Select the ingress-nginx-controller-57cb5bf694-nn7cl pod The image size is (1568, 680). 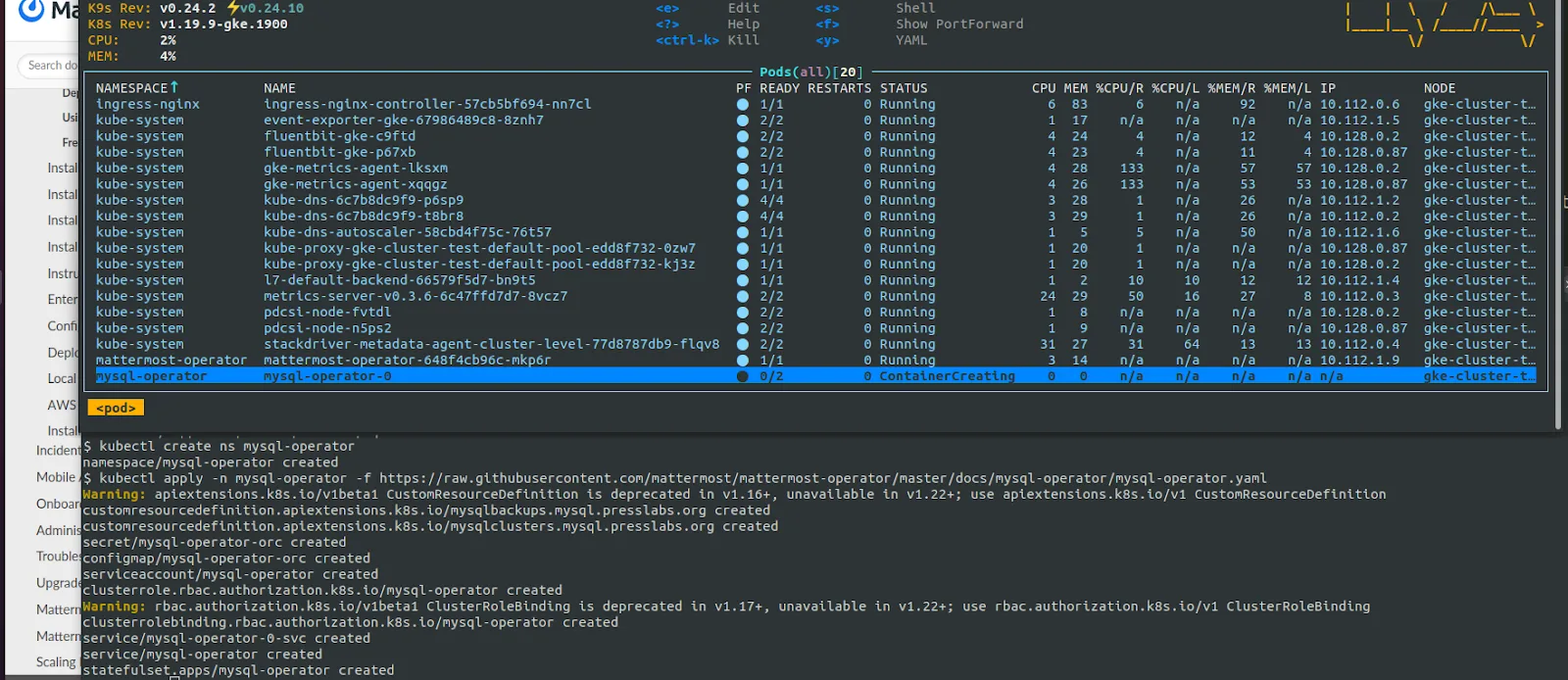click(x=427, y=104)
